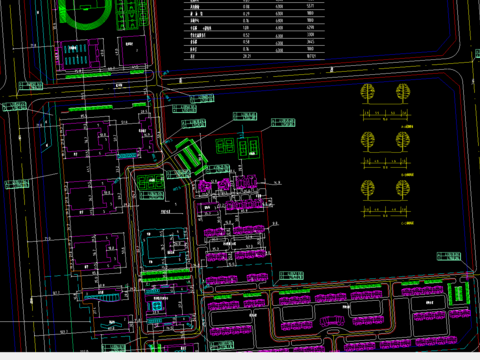Image resolution: width=480 pixels, height=360 pixels.
Task: Click the white label inside the east residential block
Action: pos(430,303)
